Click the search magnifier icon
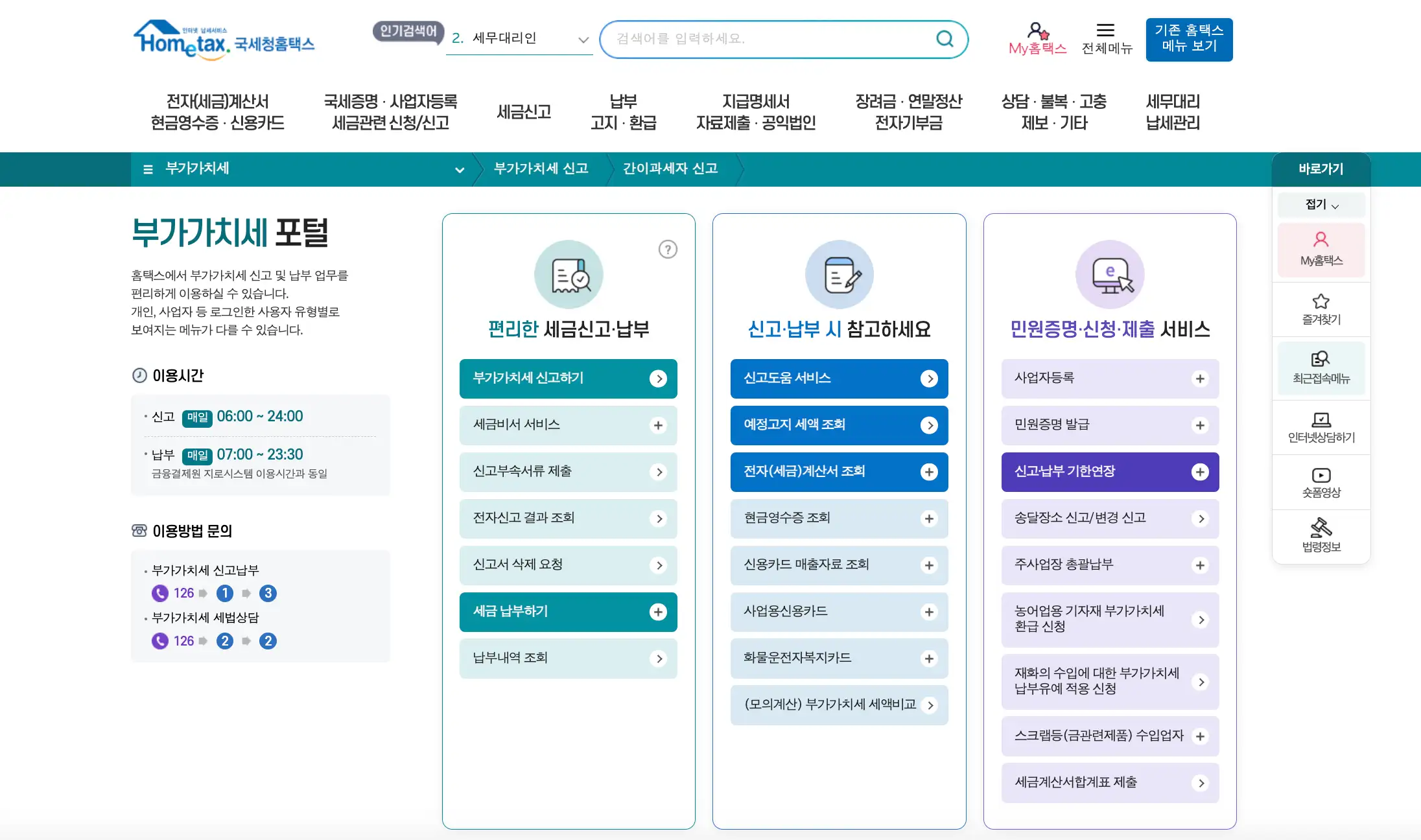This screenshot has width=1421, height=840. (x=945, y=39)
